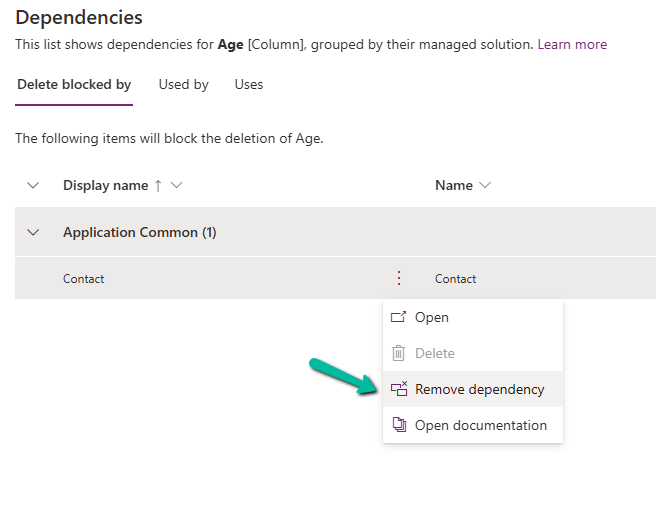Follow the Learn more link

coord(572,44)
